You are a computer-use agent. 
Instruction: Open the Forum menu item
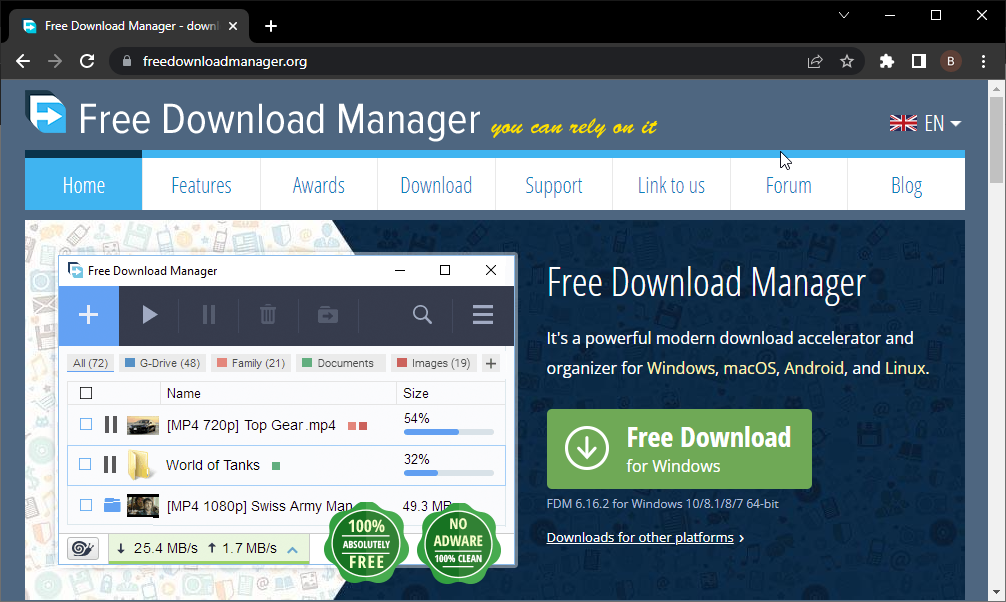coord(789,184)
